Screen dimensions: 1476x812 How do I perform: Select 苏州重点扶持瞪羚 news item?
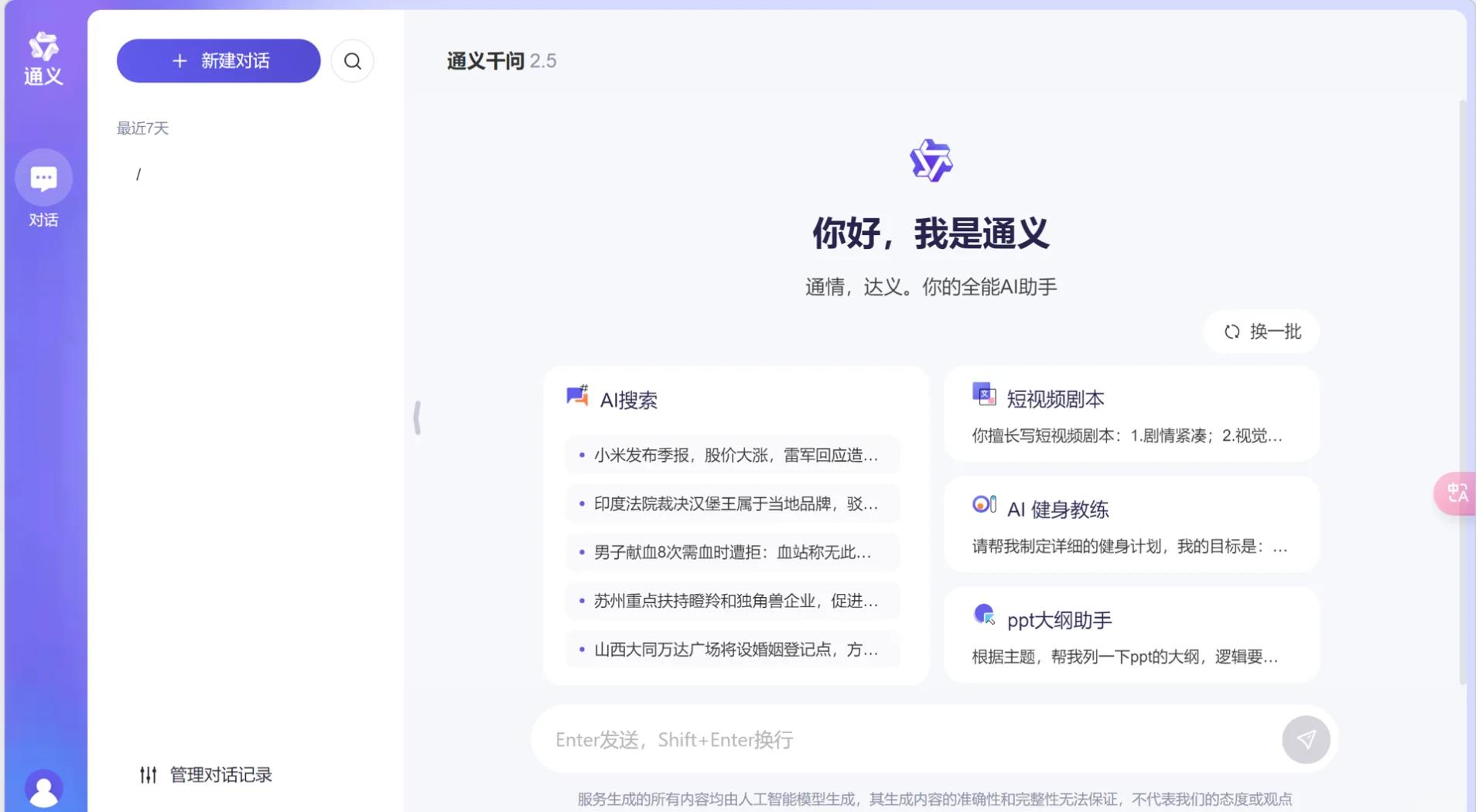point(733,601)
